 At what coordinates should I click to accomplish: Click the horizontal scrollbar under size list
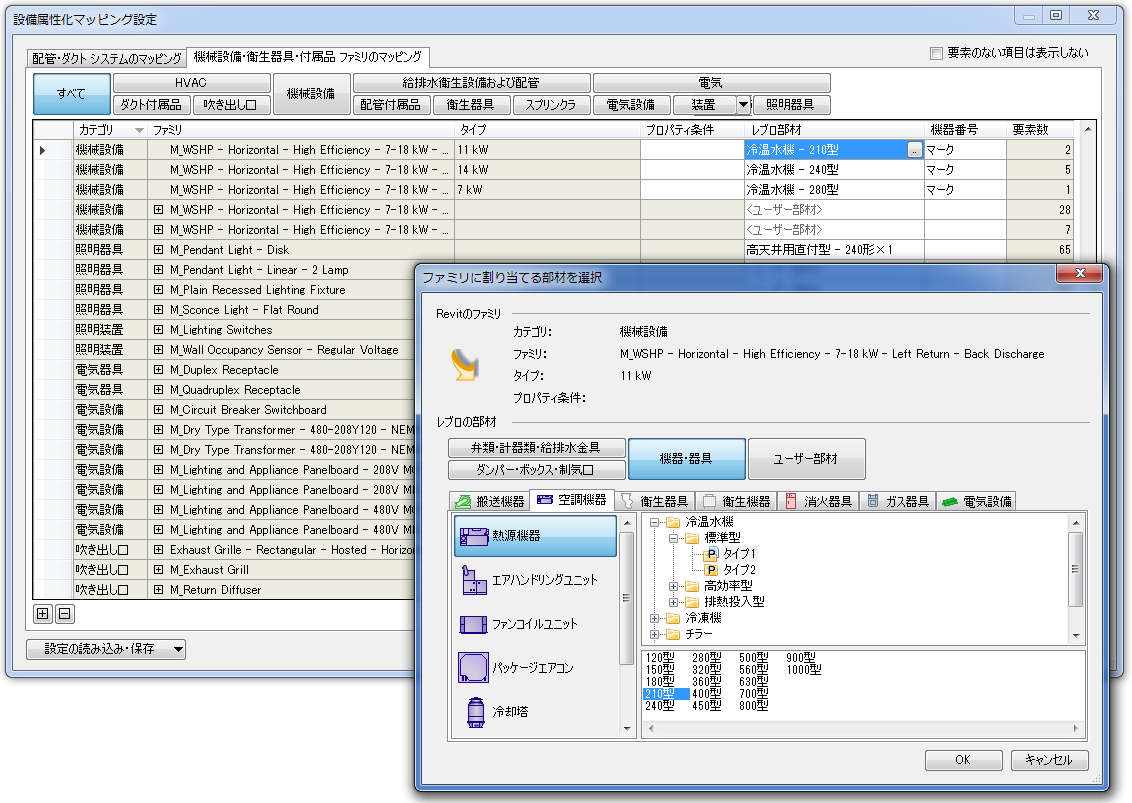[863, 729]
